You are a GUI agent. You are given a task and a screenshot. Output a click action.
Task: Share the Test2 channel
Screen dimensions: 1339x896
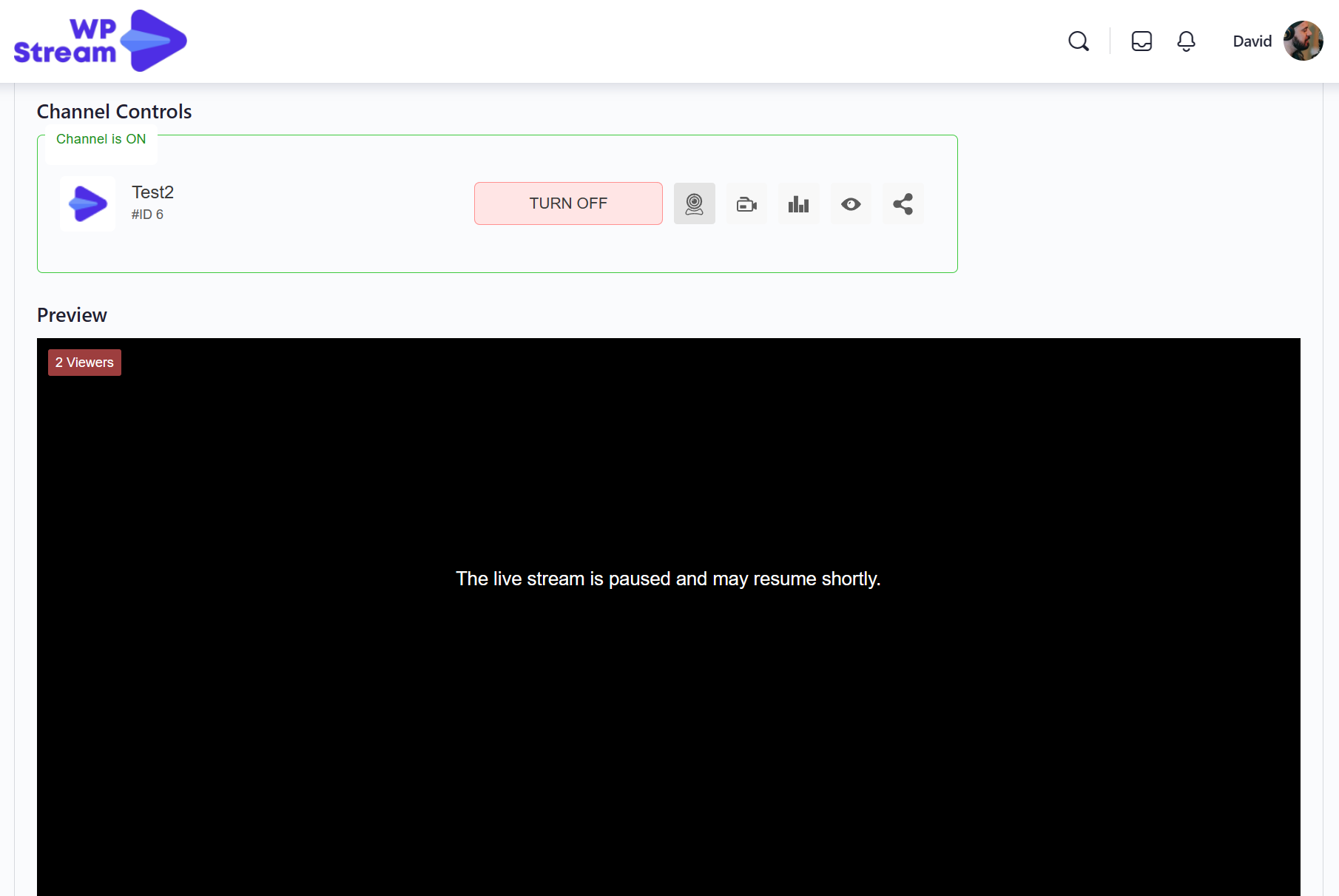903,203
